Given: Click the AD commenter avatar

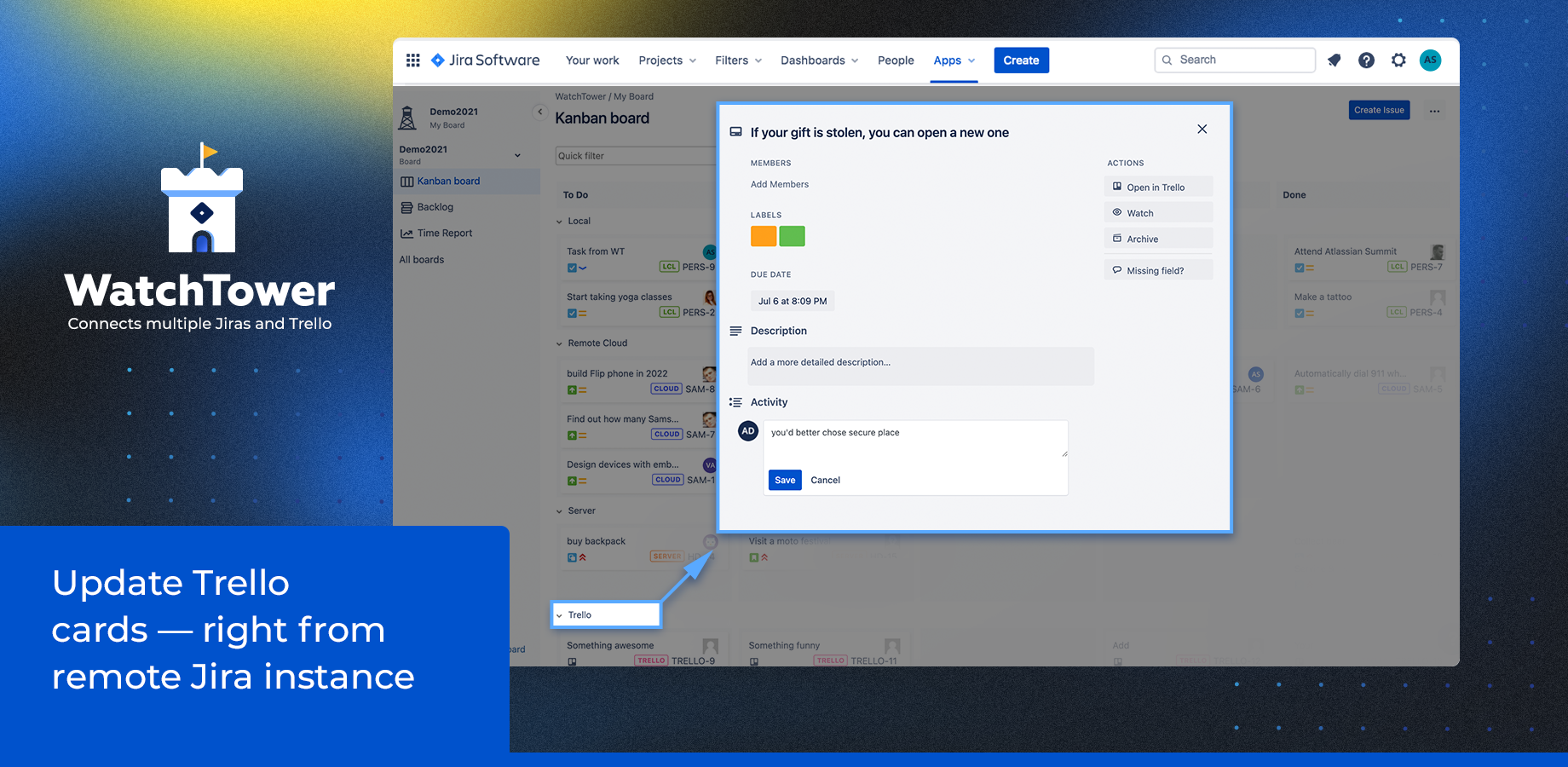Looking at the screenshot, I should point(748,431).
